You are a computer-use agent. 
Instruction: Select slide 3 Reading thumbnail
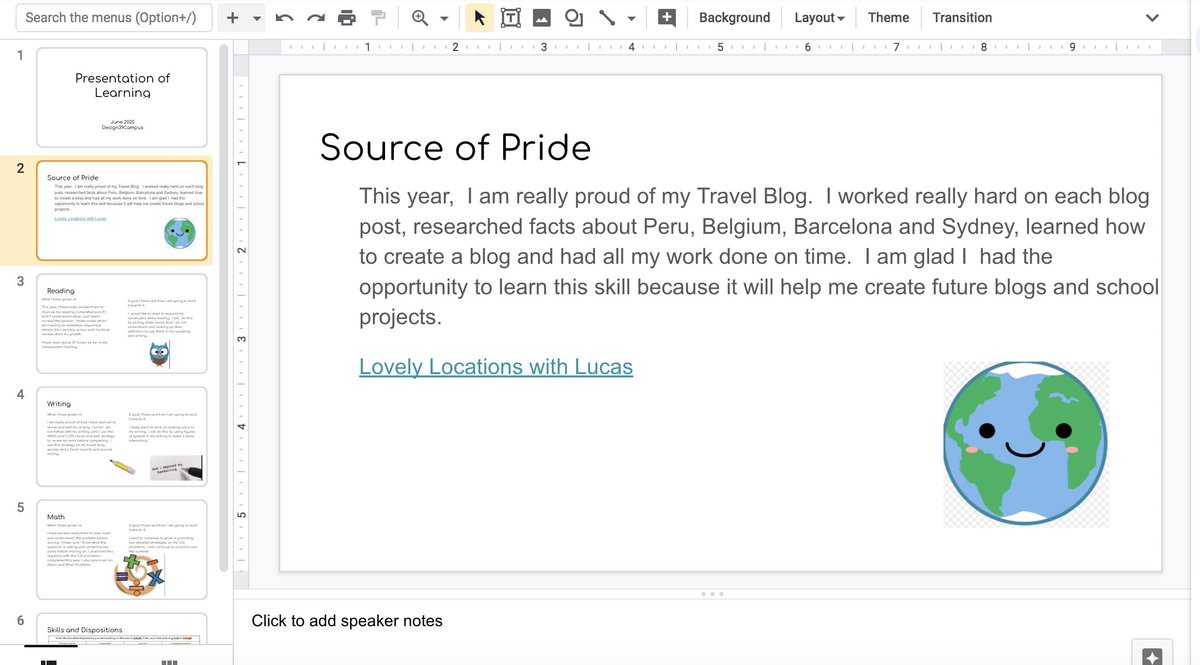coord(122,323)
